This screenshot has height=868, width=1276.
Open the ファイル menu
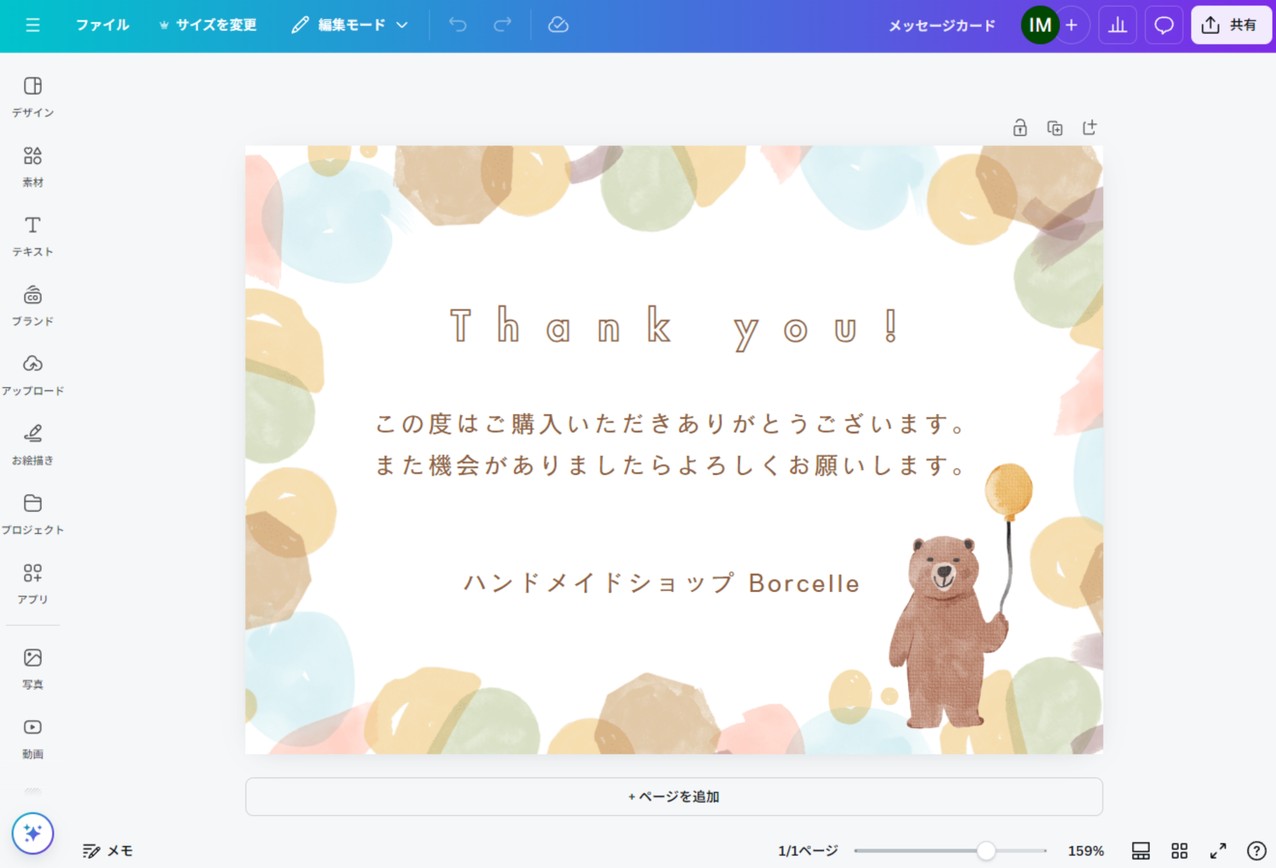coord(101,25)
